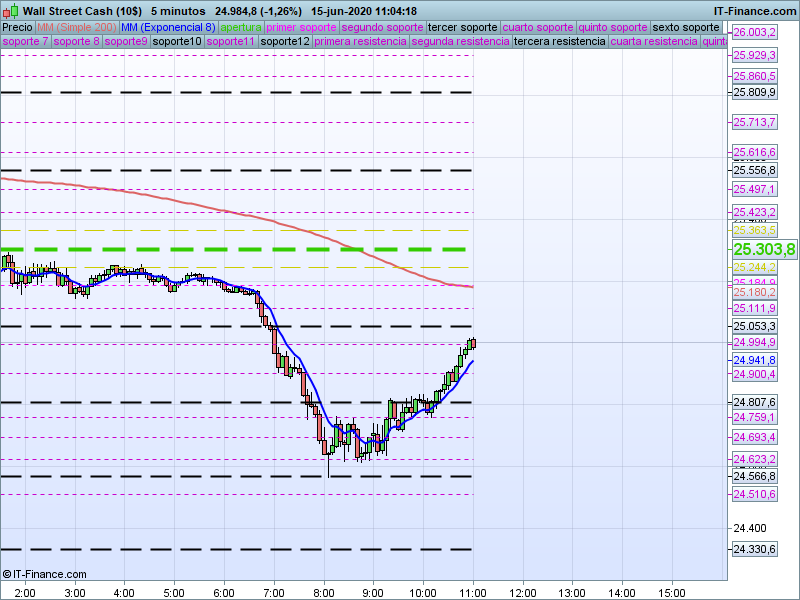Click the 25.616,6 price label
Image resolution: width=800 pixels, height=600 pixels.
click(755, 152)
